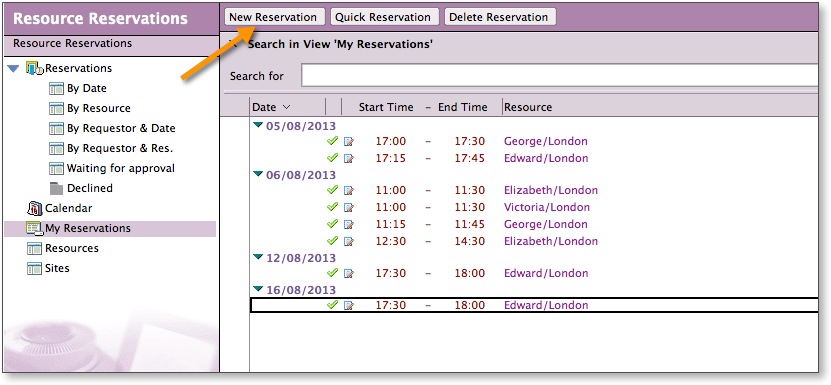Click the Sites view icon
Image resolution: width=831 pixels, height=385 pixels.
34,268
